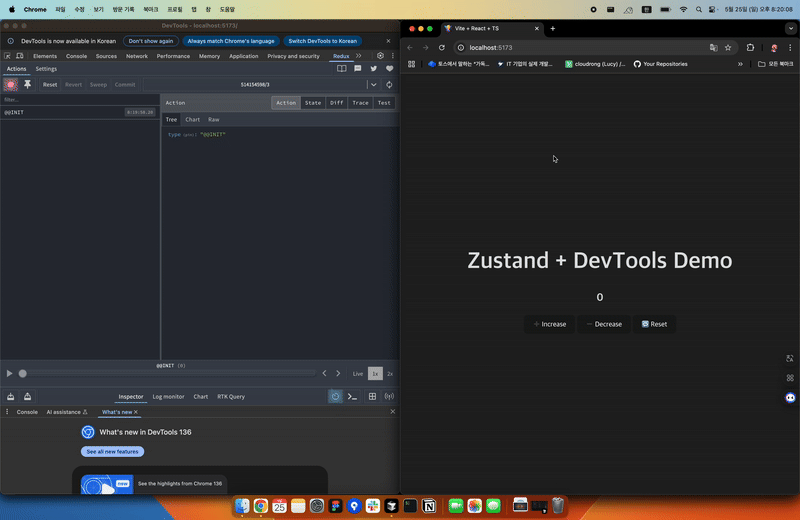Click the Reset button in the demo app
The height and width of the screenshot is (520, 800).
tap(654, 324)
